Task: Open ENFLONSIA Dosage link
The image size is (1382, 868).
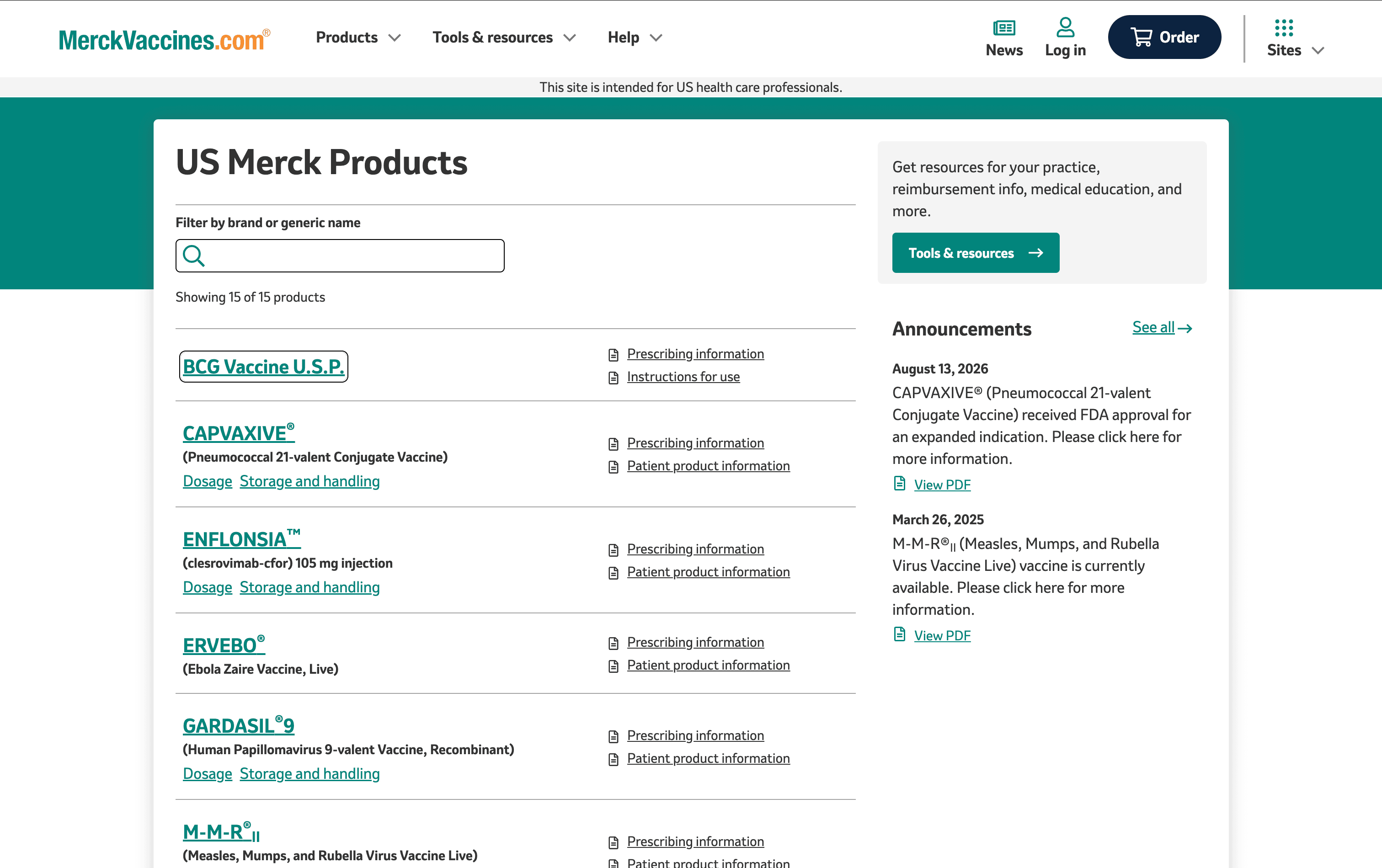Action: (x=207, y=587)
